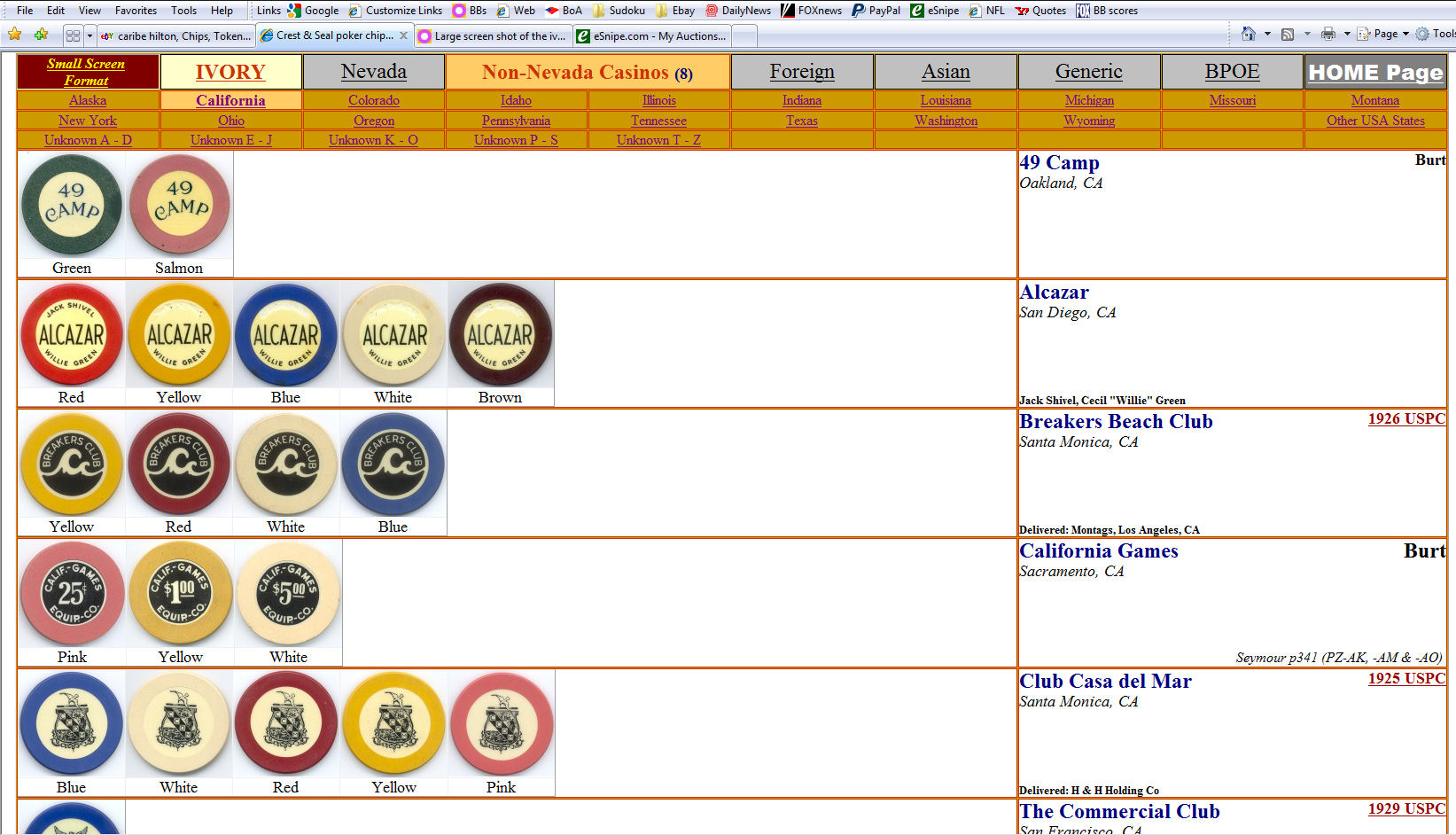1456x835 pixels.
Task: Click the Breakers Beach Club heading
Action: (1116, 422)
